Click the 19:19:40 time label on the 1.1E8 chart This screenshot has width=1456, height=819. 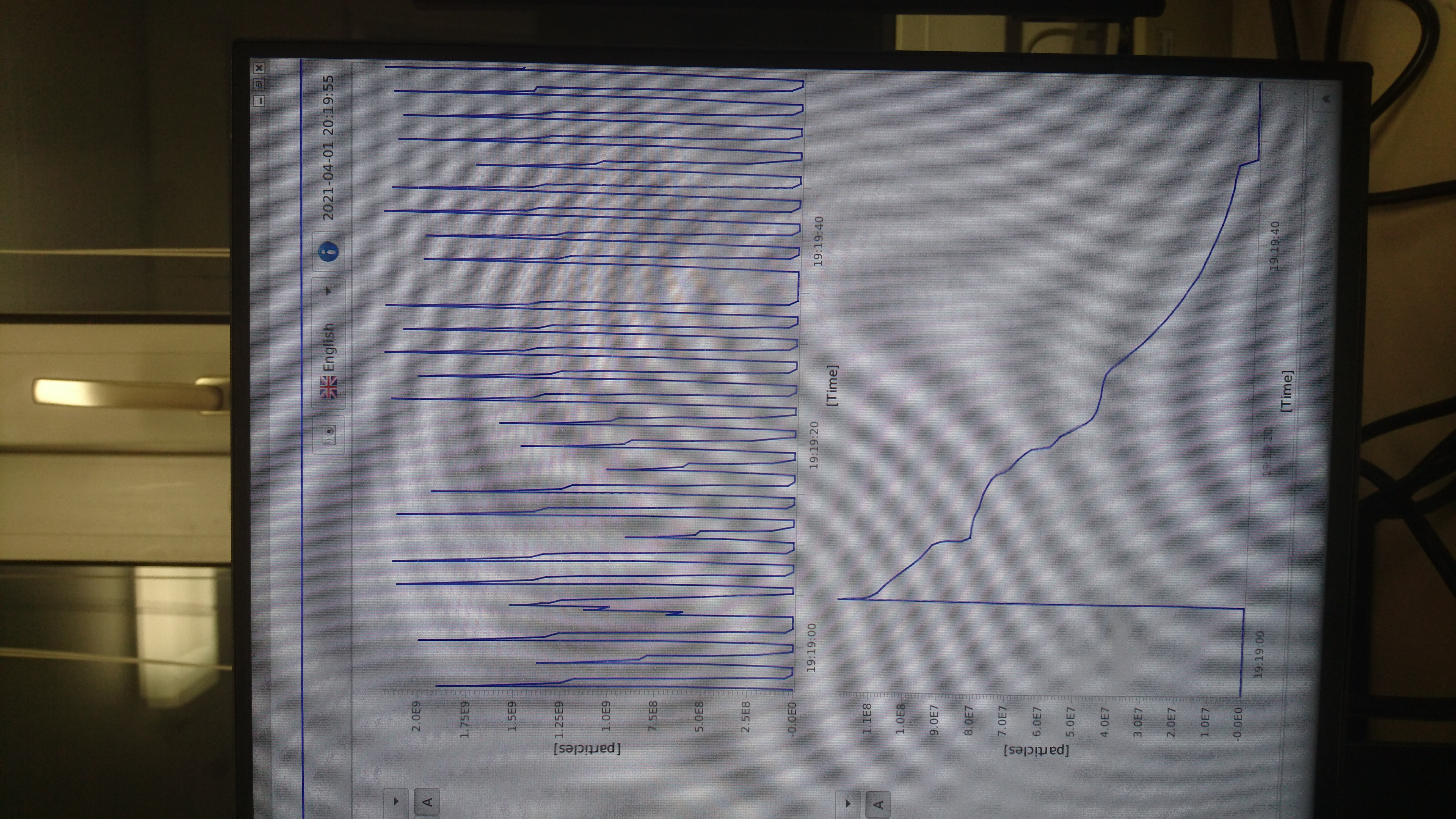(1274, 246)
